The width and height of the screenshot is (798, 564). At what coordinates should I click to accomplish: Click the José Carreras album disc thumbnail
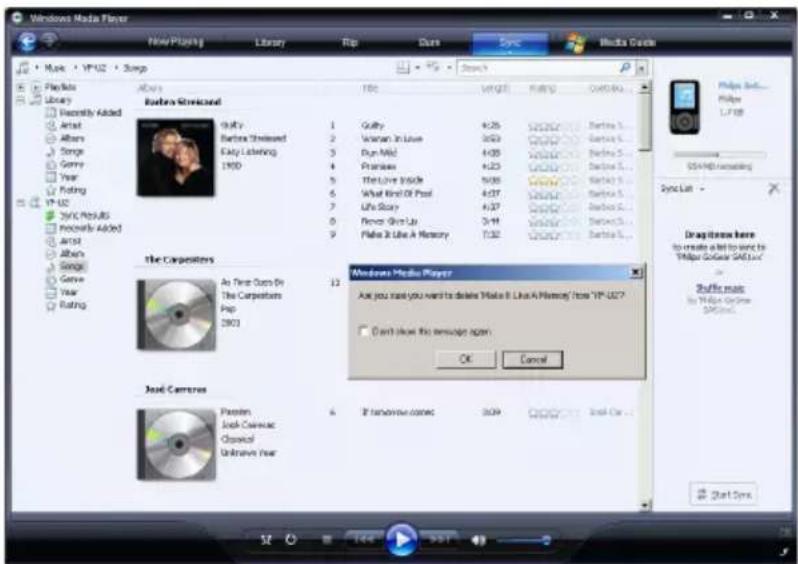point(176,444)
